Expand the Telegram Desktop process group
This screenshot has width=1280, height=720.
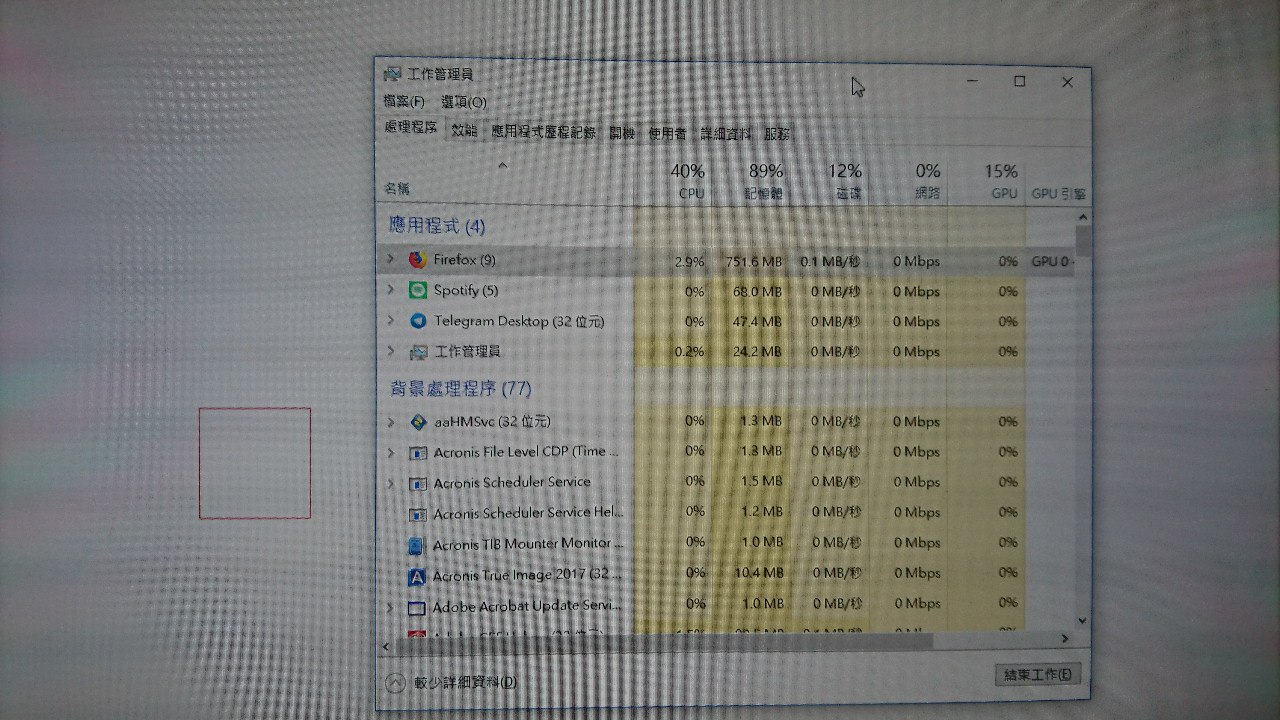tap(390, 321)
